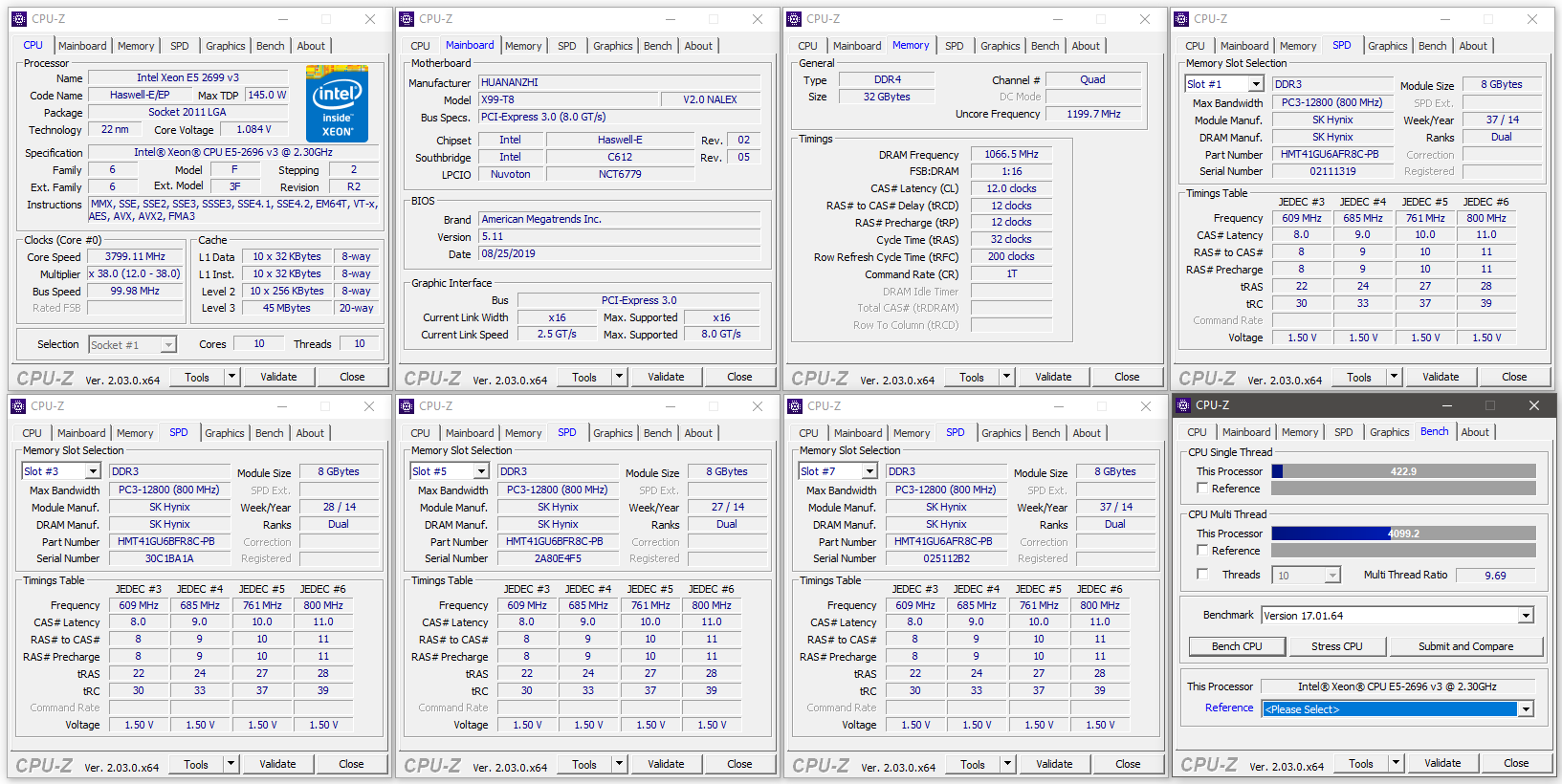This screenshot has width=1562, height=784.
Task: Click the CPU-Z title icon in the Memory window
Action: coord(794,19)
